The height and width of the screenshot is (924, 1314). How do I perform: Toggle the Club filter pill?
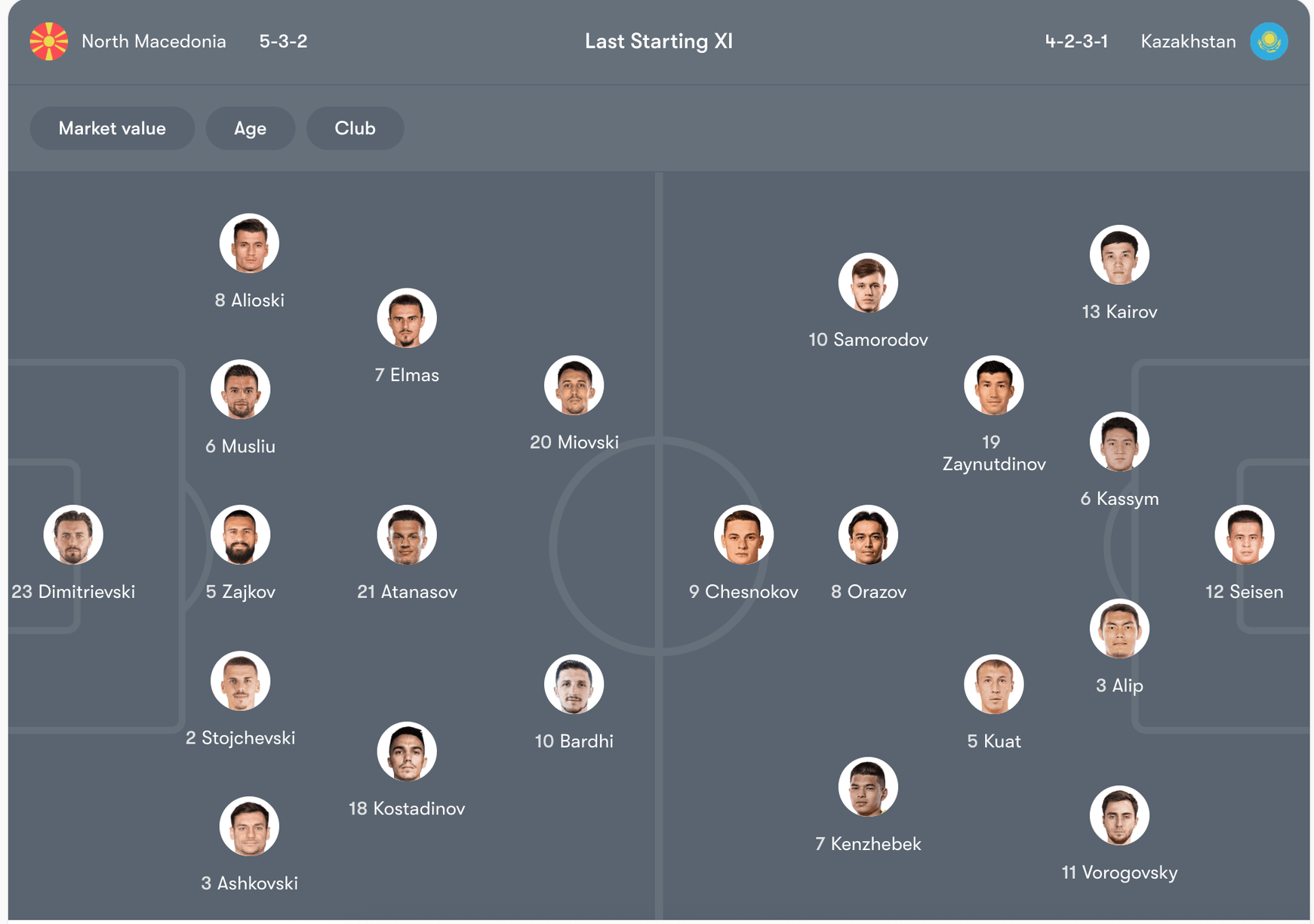[355, 128]
